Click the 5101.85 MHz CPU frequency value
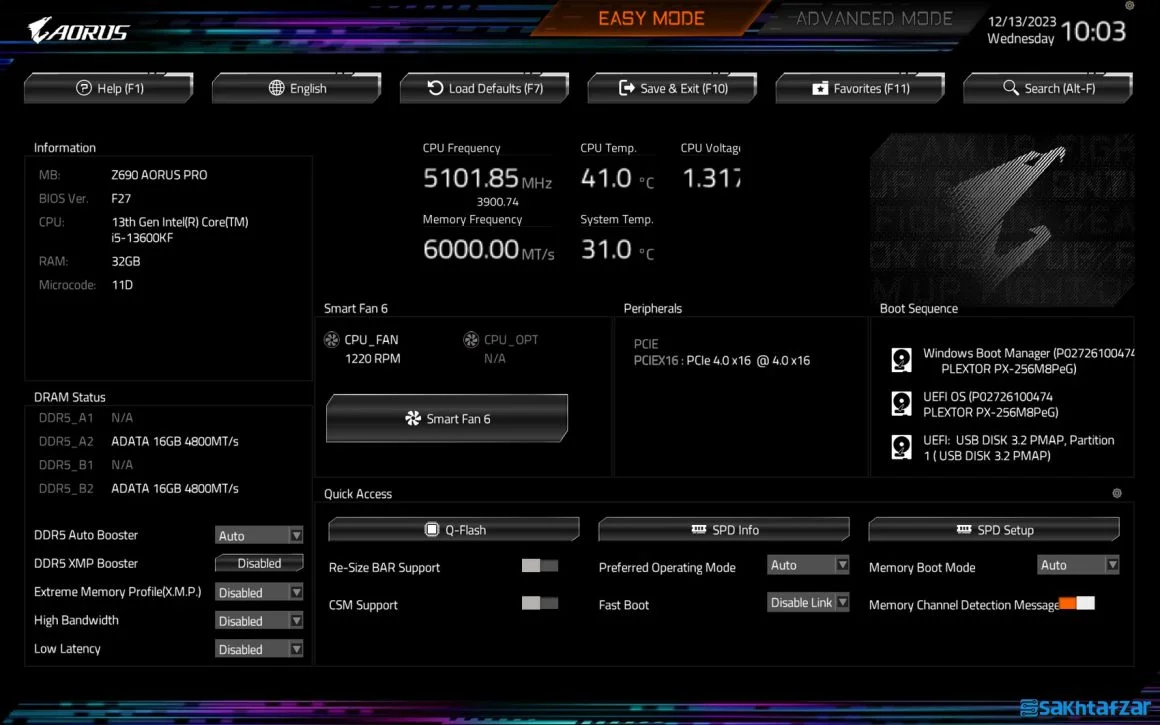Screen dimensions: 1160x725 click(488, 178)
